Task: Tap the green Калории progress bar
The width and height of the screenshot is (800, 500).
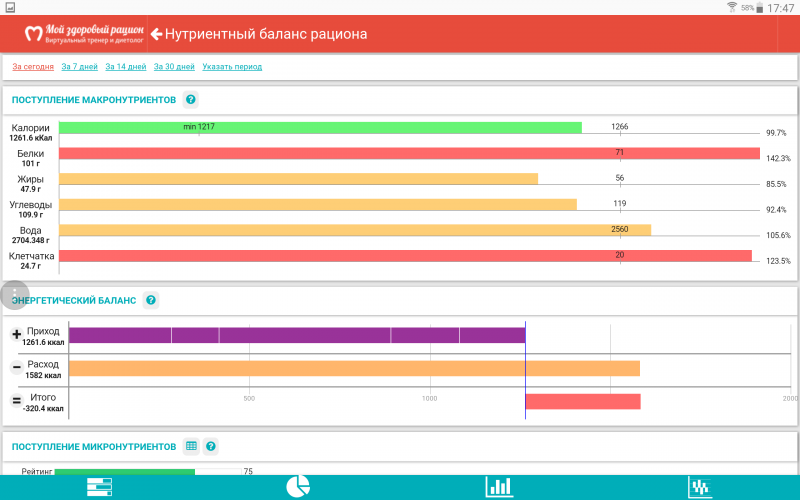Action: 320,128
